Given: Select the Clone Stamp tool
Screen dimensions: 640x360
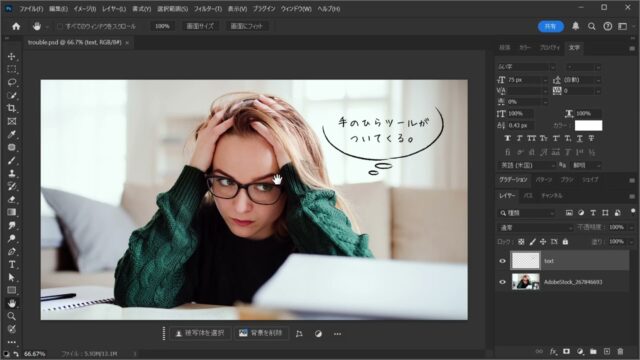Looking at the screenshot, I should (12, 173).
